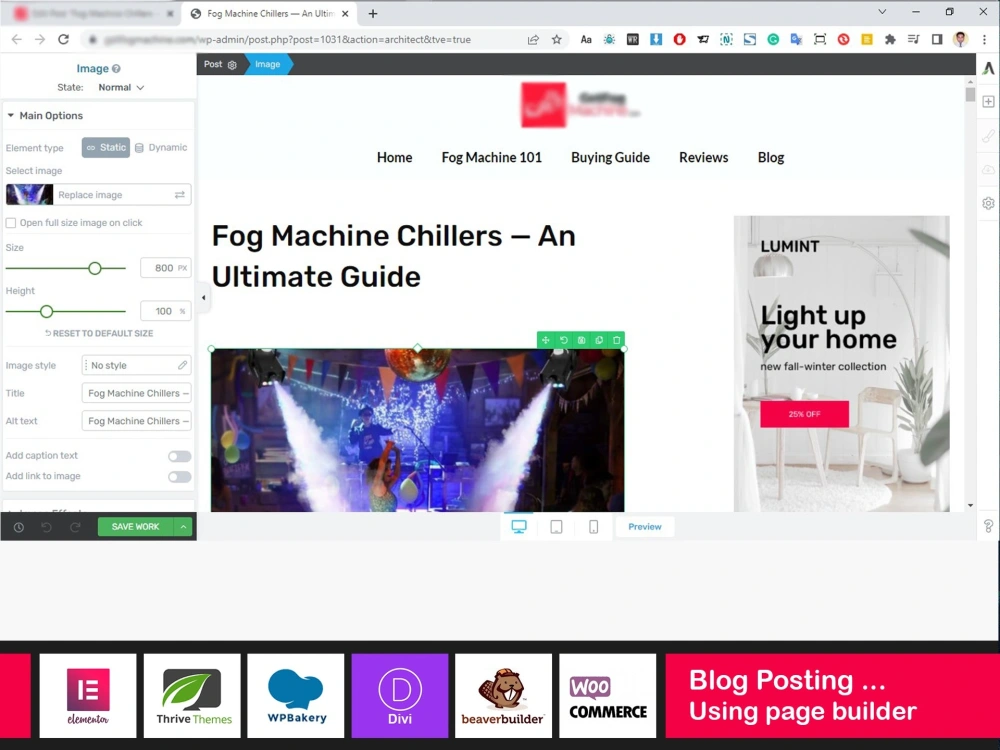Select Static element type
The height and width of the screenshot is (750, 1000).
pos(106,148)
